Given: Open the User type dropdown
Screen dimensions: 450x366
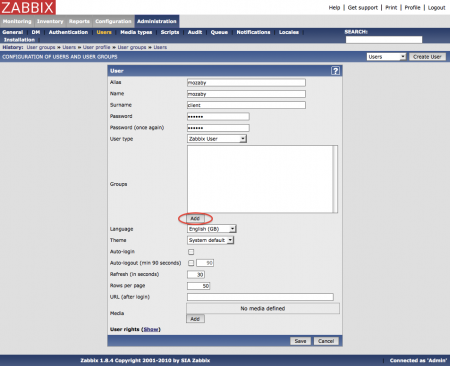Looking at the screenshot, I should click(x=217, y=139).
